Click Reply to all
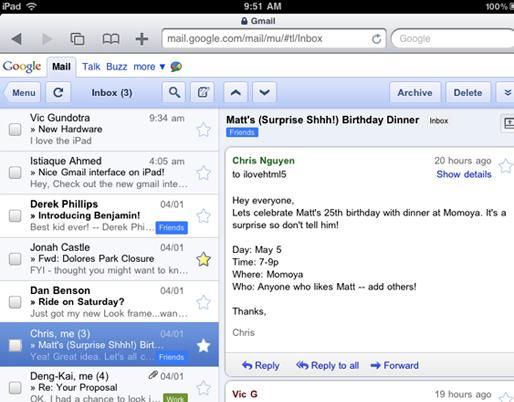Screen dimensions: 514x402 pyautogui.click(x=327, y=365)
